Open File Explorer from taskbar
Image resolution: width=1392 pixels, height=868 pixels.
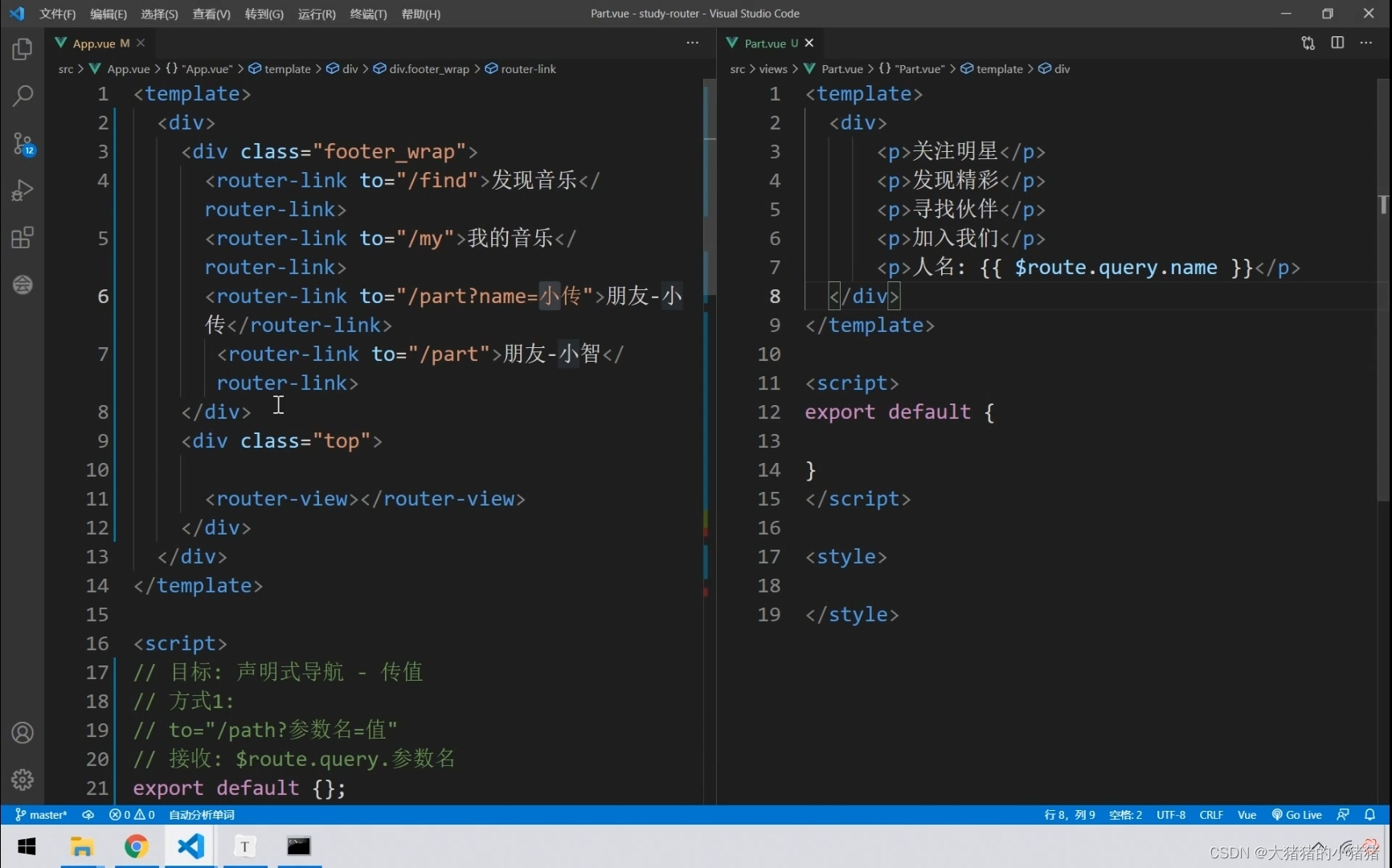[82, 846]
